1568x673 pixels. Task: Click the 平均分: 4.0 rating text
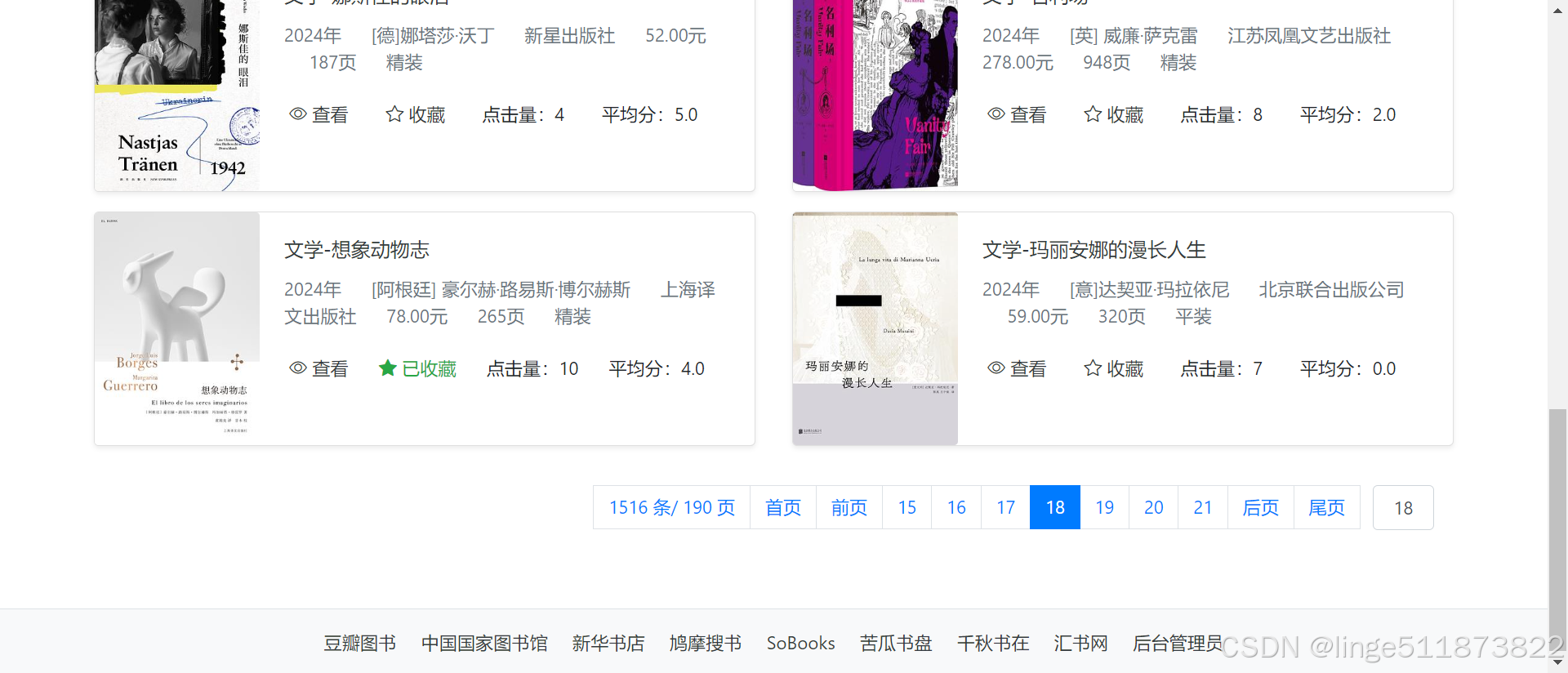657,369
